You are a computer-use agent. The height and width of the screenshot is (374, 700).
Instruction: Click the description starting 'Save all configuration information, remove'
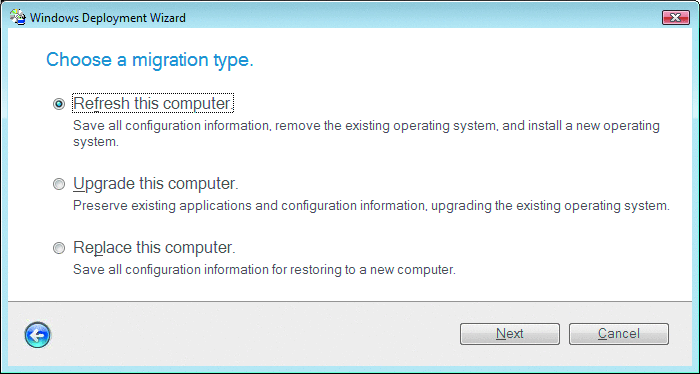[x=366, y=133]
